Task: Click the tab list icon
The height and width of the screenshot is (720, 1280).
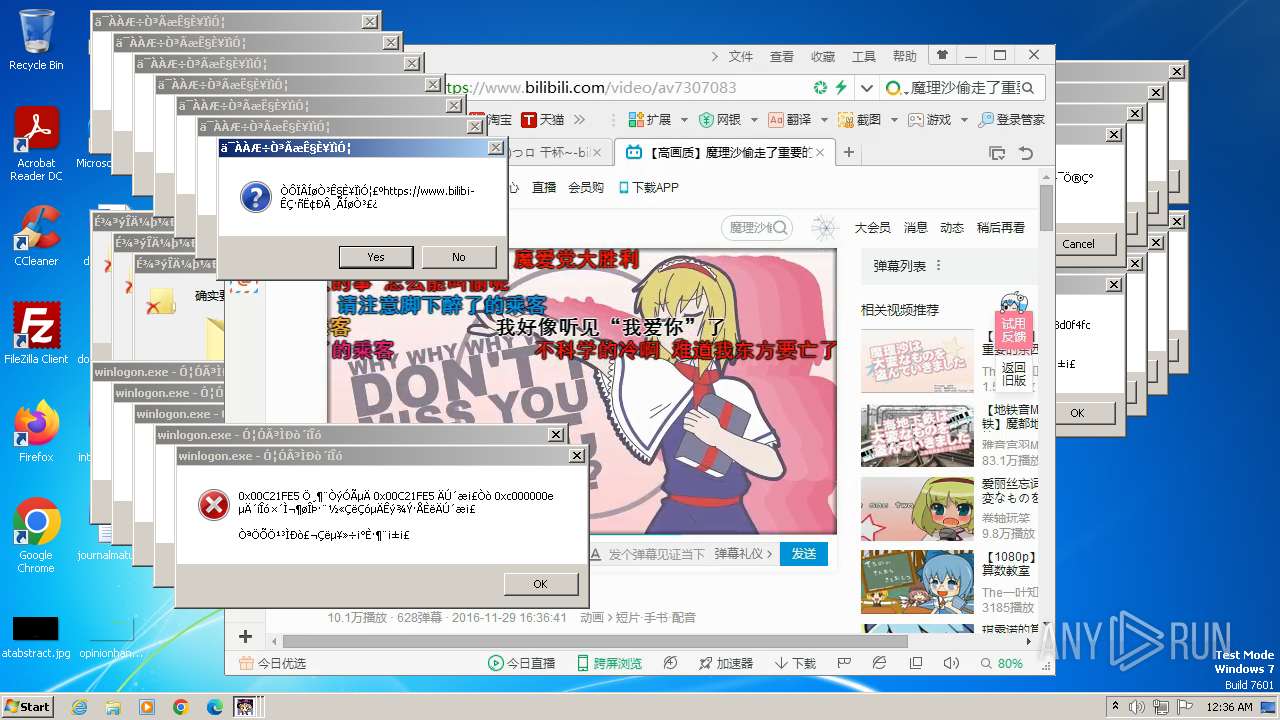Action: coord(997,153)
